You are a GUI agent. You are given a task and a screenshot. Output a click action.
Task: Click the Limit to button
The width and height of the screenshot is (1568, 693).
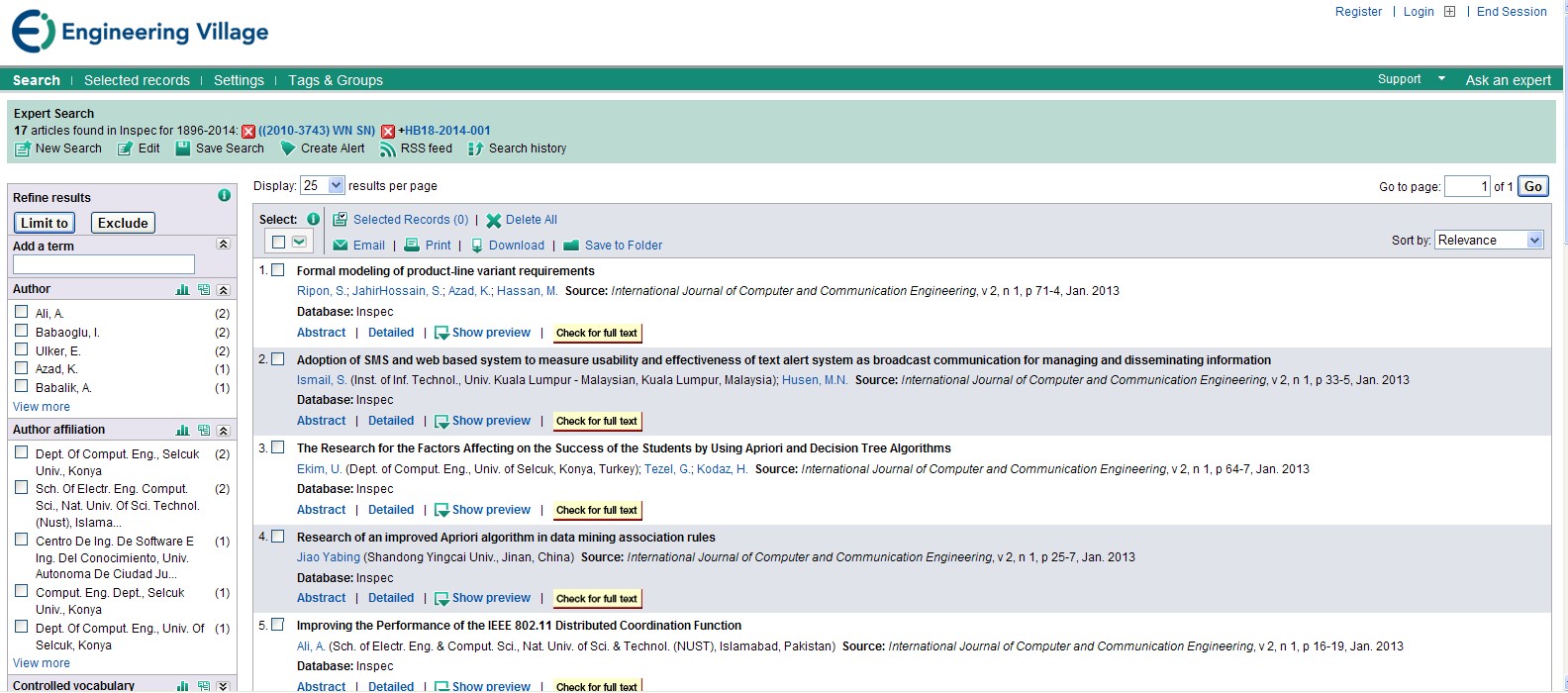coord(45,223)
